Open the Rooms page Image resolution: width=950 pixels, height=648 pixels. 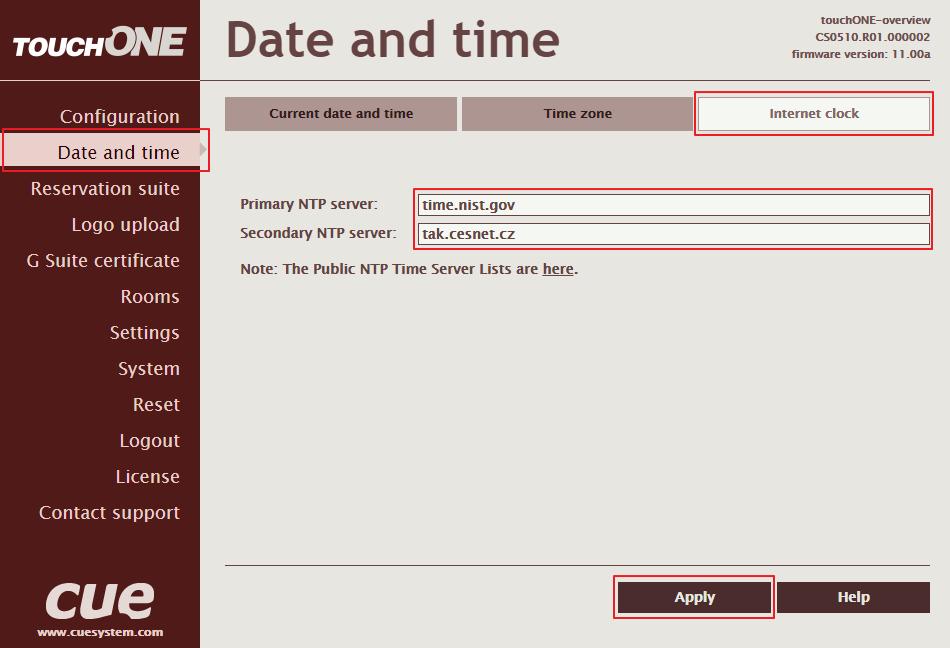coord(150,296)
